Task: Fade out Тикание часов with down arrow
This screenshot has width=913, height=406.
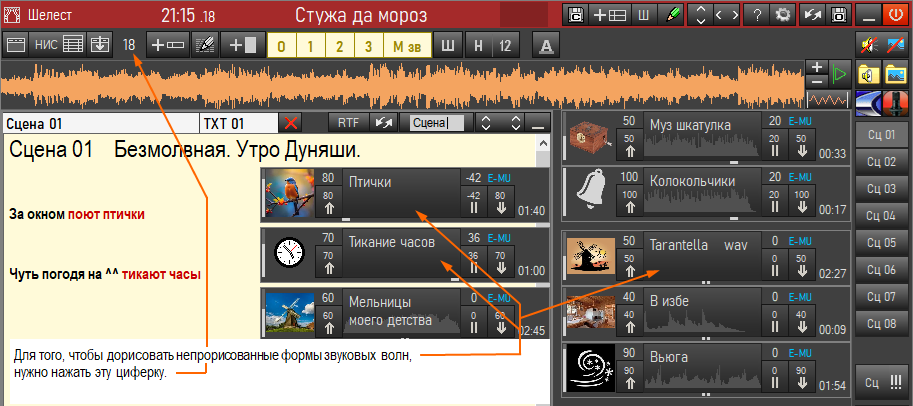Action: [x=501, y=262]
